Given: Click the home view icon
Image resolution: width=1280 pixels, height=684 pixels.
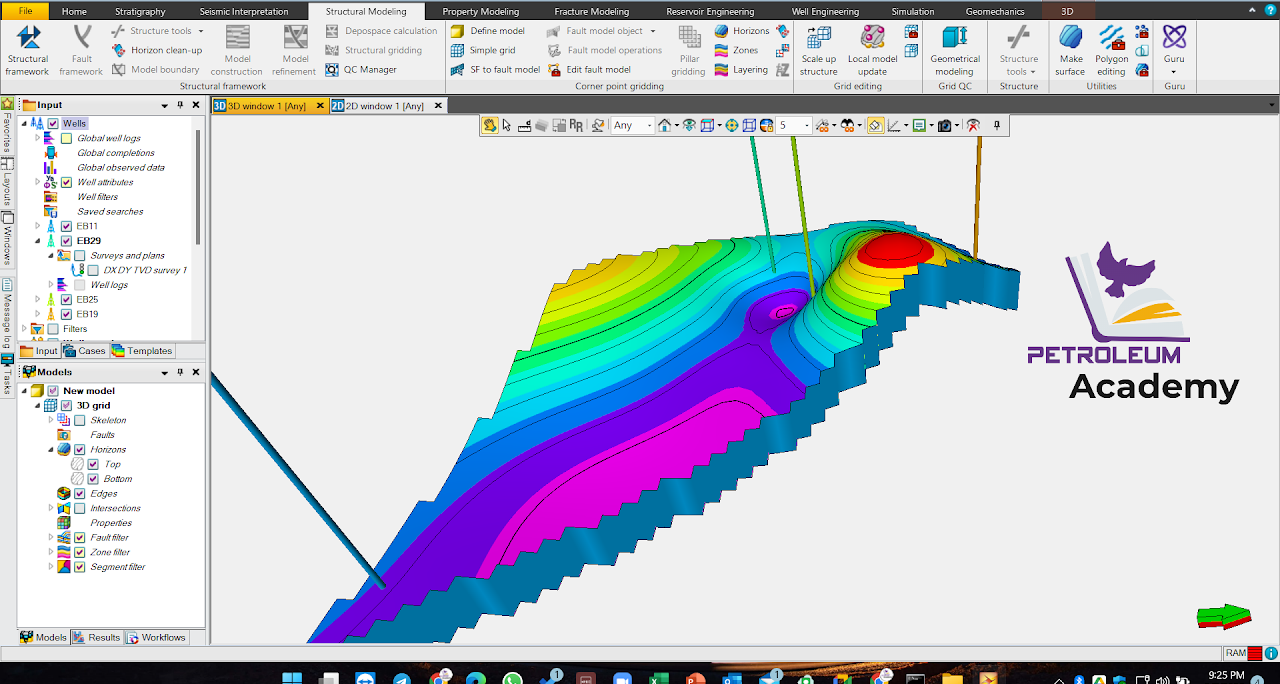Looking at the screenshot, I should click(x=664, y=125).
